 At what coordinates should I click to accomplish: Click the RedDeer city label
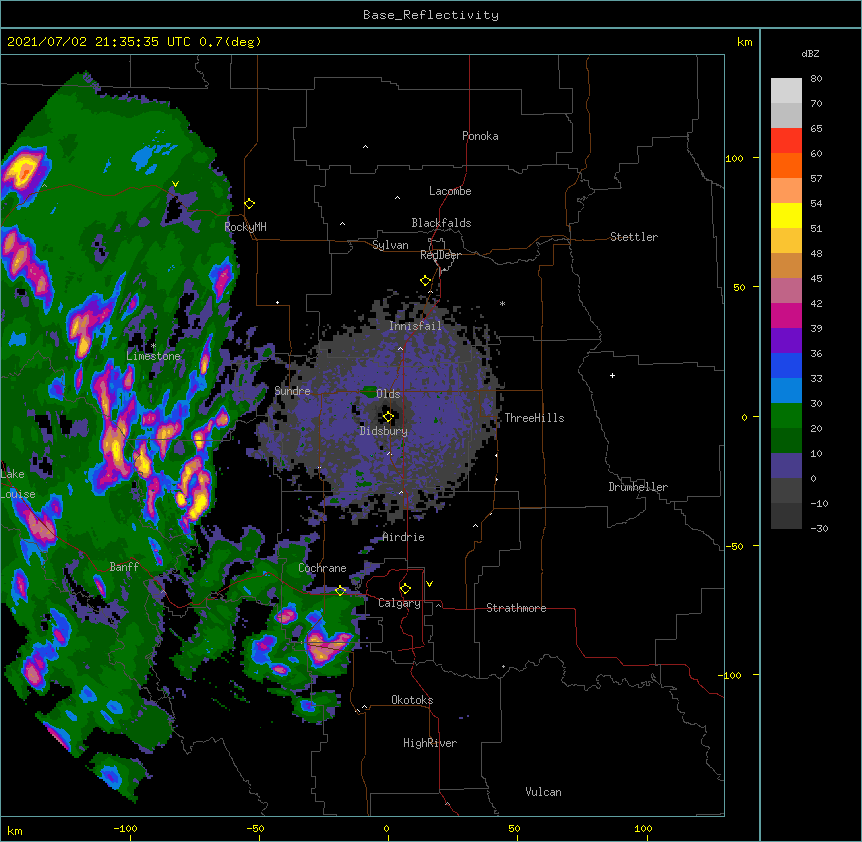click(440, 255)
